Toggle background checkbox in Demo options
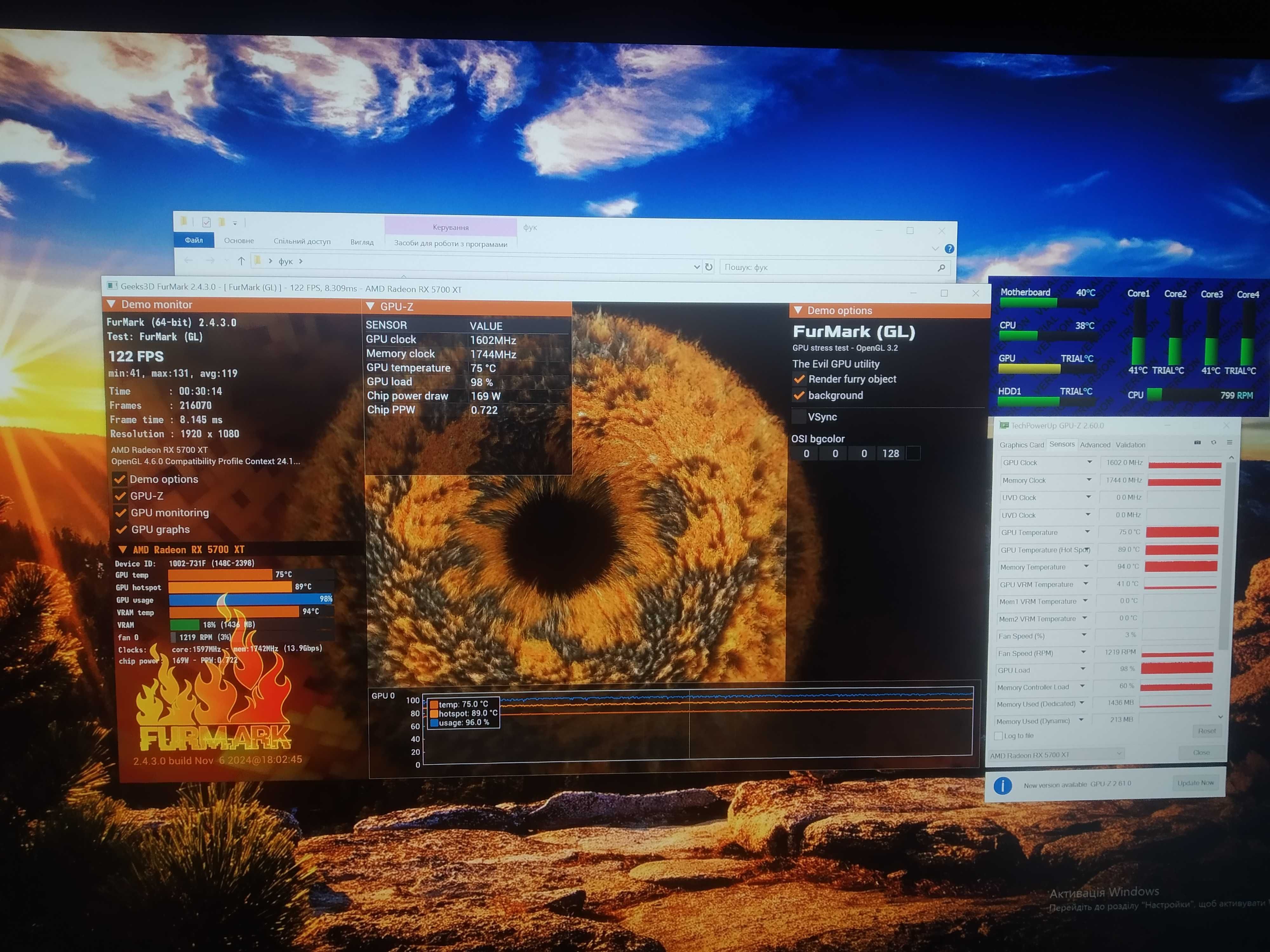This screenshot has width=1270, height=952. click(799, 395)
